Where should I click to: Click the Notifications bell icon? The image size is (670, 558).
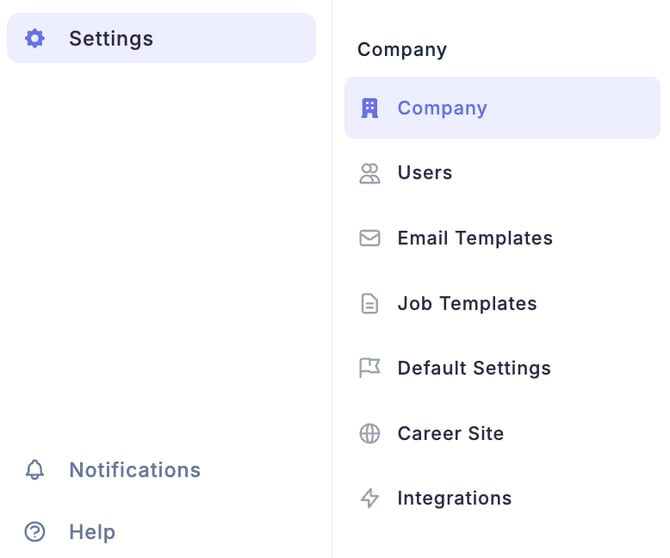click(x=35, y=470)
